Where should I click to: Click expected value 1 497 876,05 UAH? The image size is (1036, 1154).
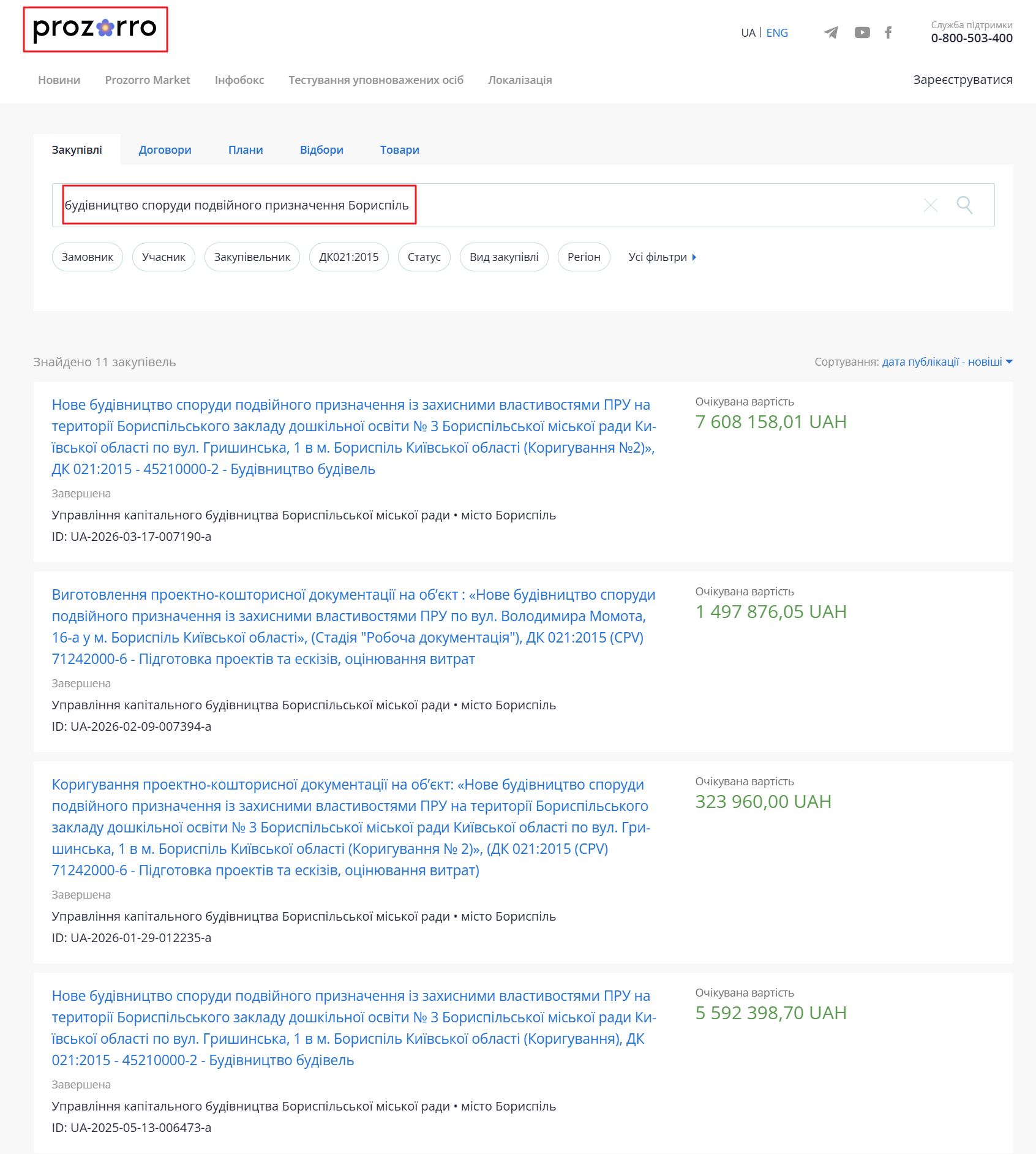771,612
